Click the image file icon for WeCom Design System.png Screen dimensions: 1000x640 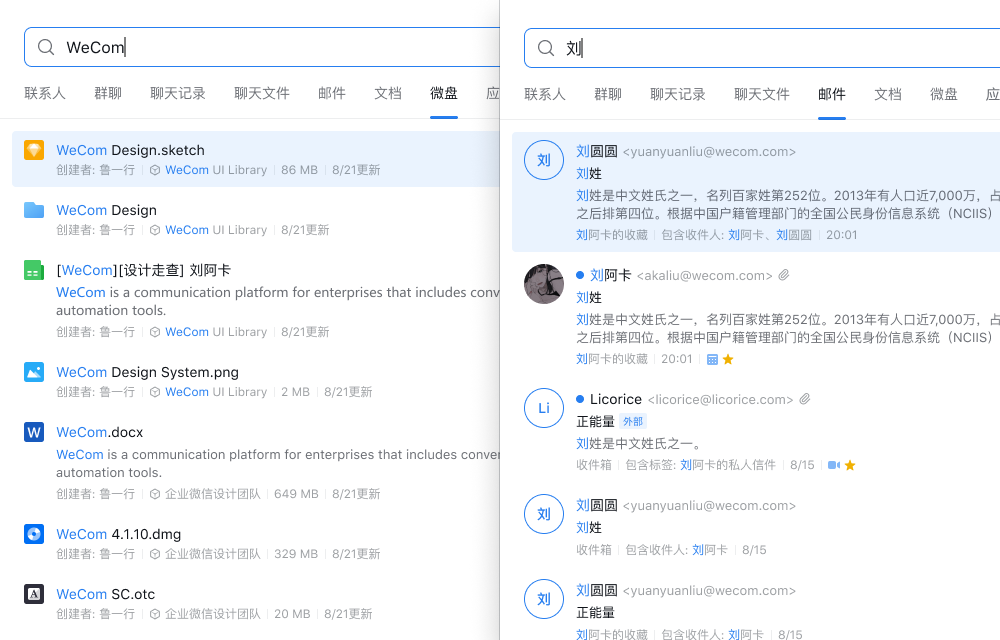pyautogui.click(x=34, y=372)
